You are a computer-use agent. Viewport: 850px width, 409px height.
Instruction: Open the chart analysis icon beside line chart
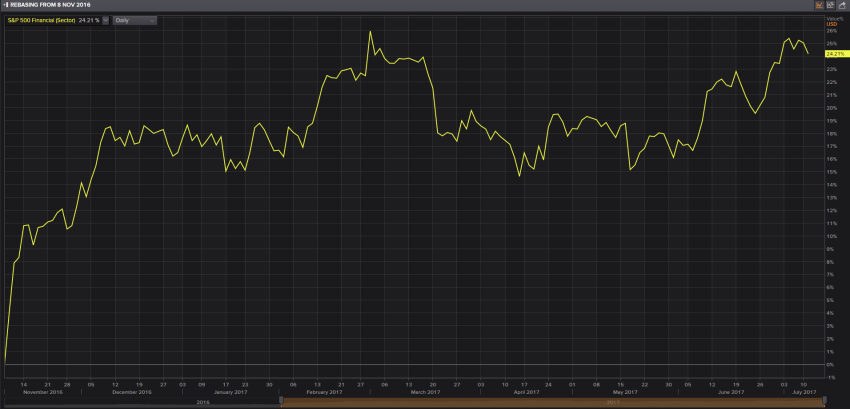click(x=830, y=5)
